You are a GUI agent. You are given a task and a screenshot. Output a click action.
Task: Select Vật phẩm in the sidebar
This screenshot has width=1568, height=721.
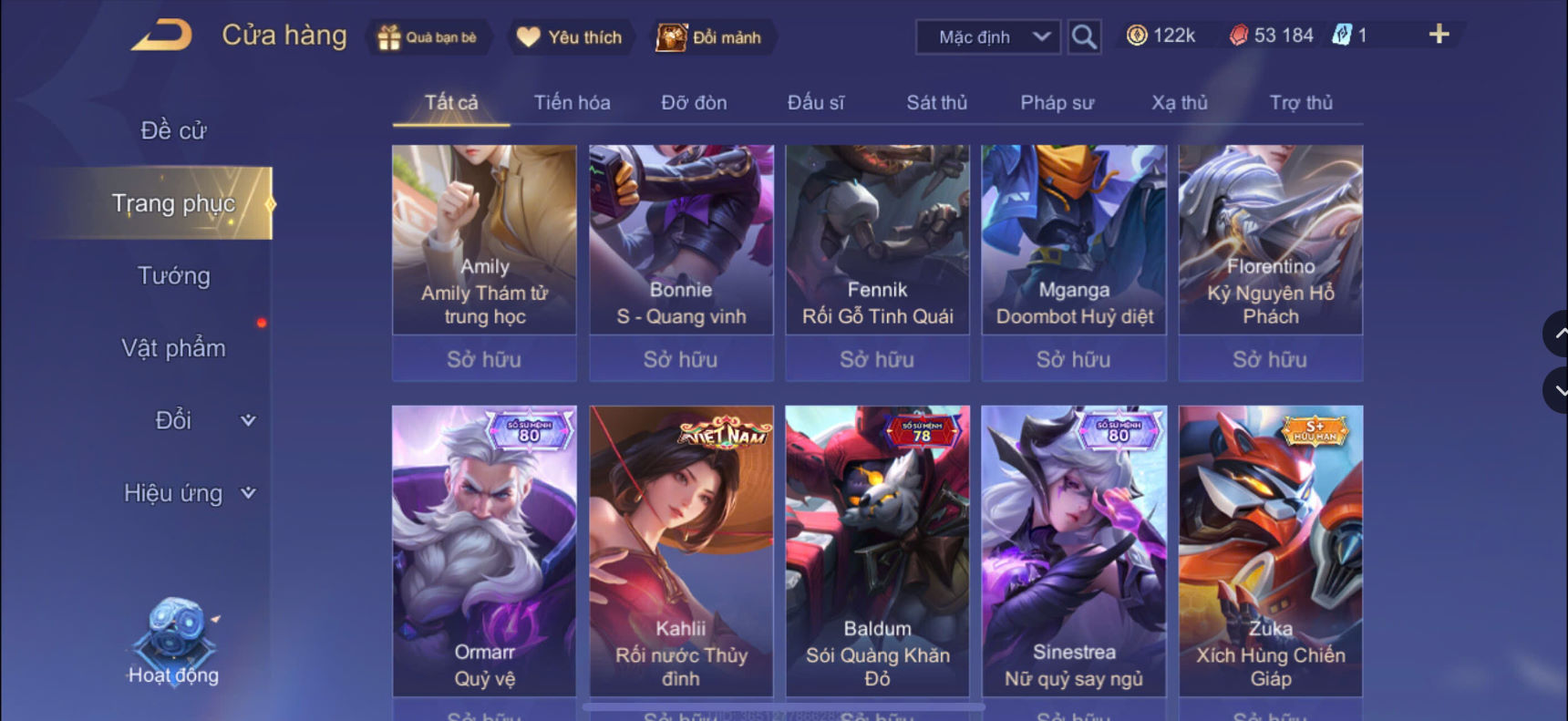coord(173,348)
